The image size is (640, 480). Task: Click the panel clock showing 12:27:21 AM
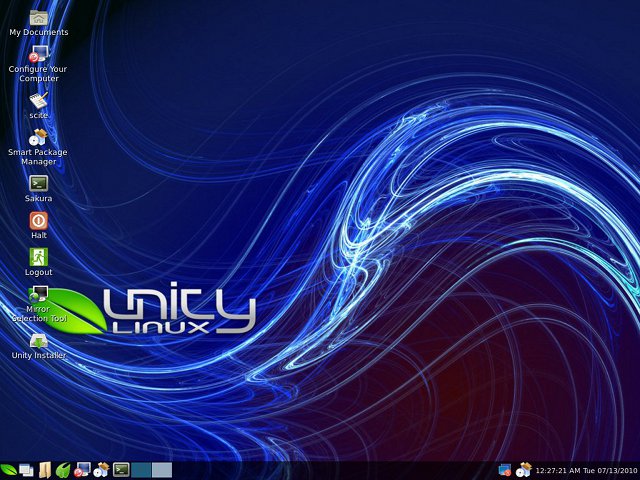pyautogui.click(x=586, y=471)
